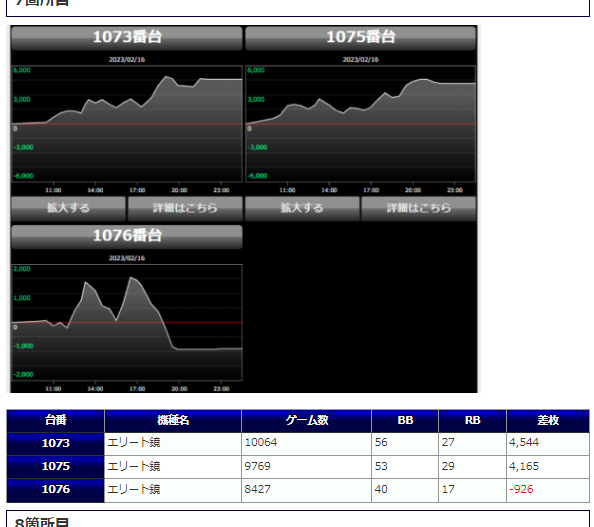Select the 機種名 column header
Image resolution: width=594 pixels, height=527 pixels.
pos(173,421)
